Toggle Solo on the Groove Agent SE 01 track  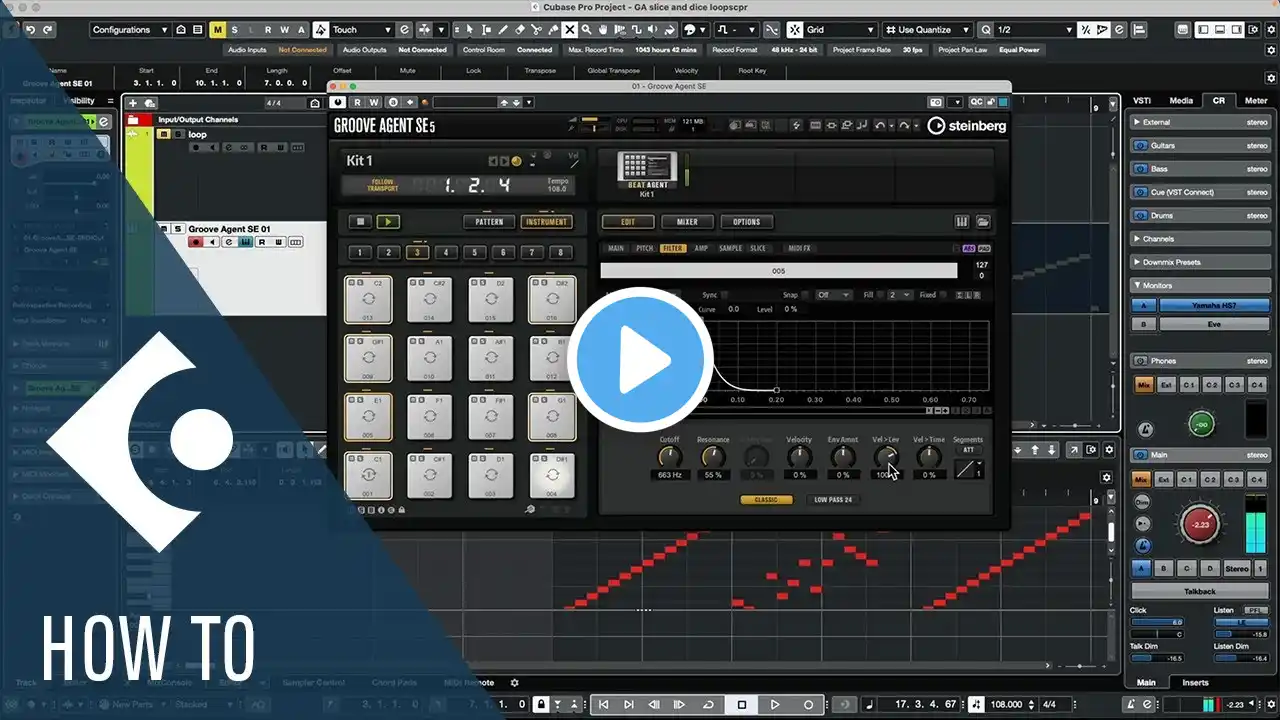click(x=178, y=229)
